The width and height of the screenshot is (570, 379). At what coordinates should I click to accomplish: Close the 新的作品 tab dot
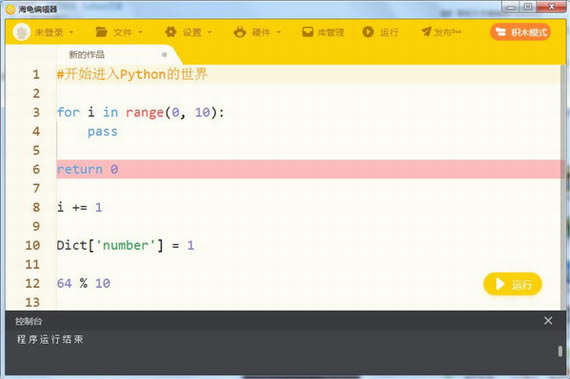pyautogui.click(x=164, y=55)
